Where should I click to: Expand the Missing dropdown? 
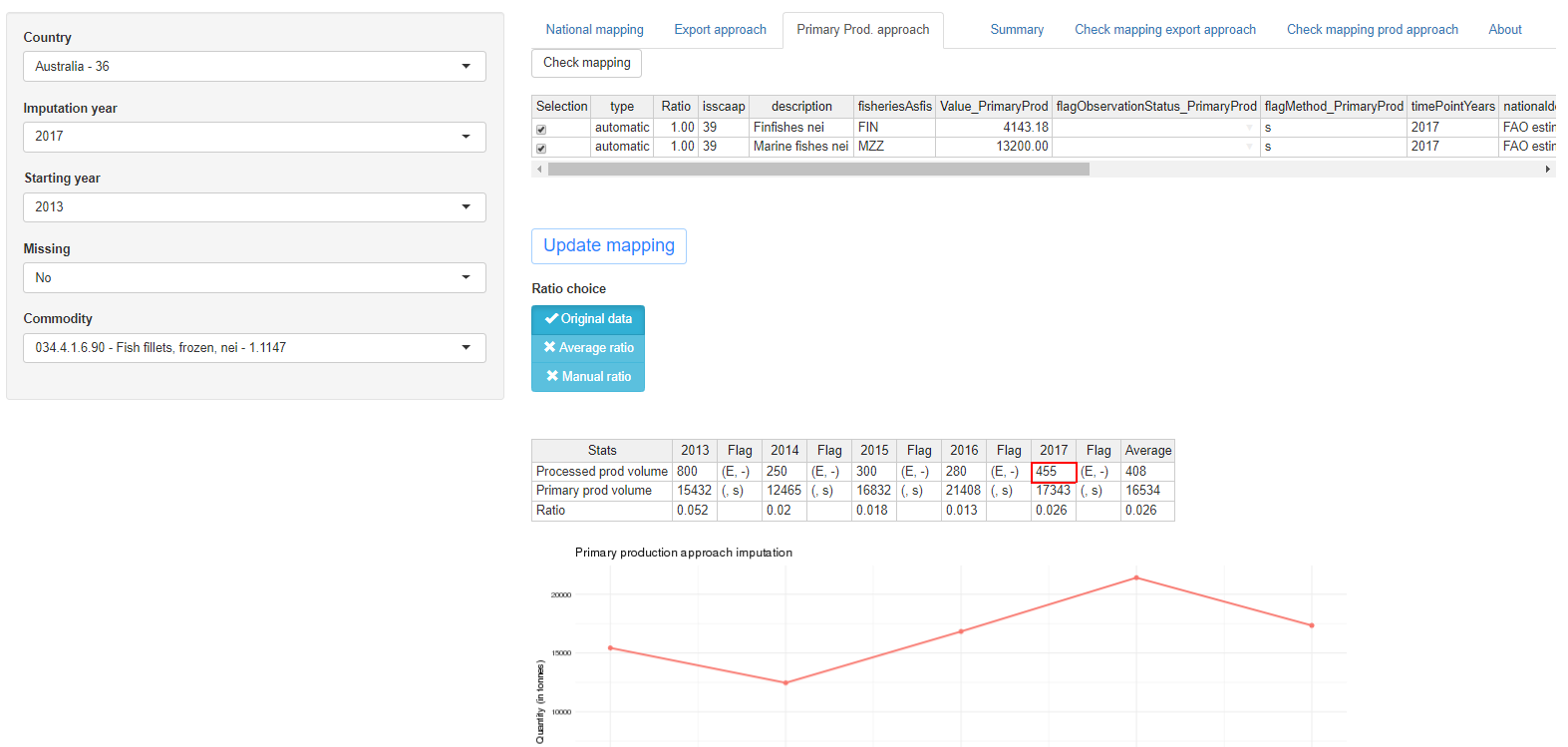pos(254,278)
